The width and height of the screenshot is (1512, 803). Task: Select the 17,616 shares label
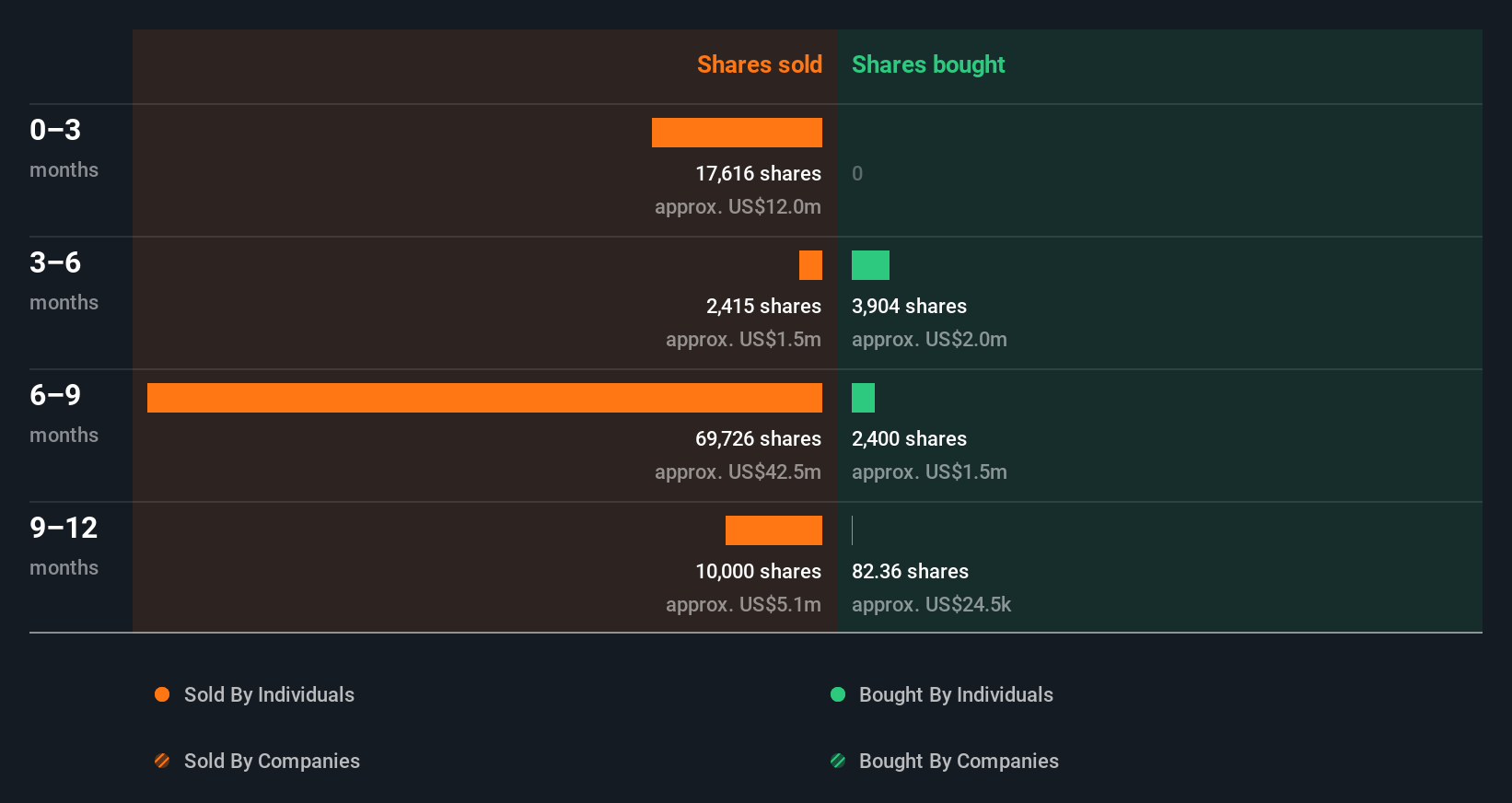point(758,174)
